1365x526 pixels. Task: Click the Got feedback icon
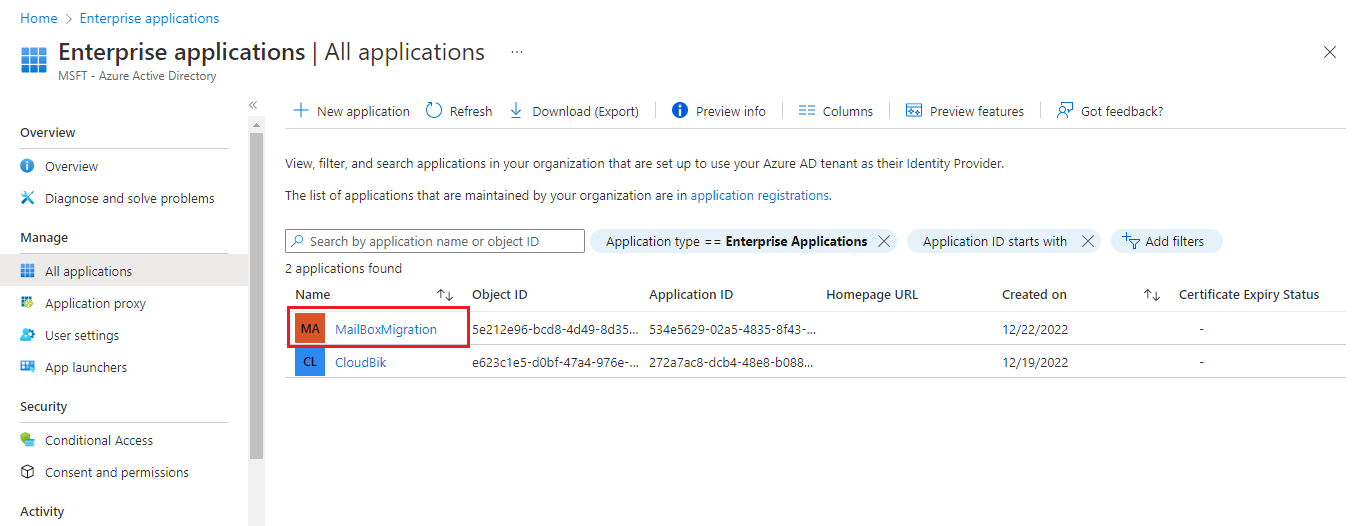pos(1065,111)
